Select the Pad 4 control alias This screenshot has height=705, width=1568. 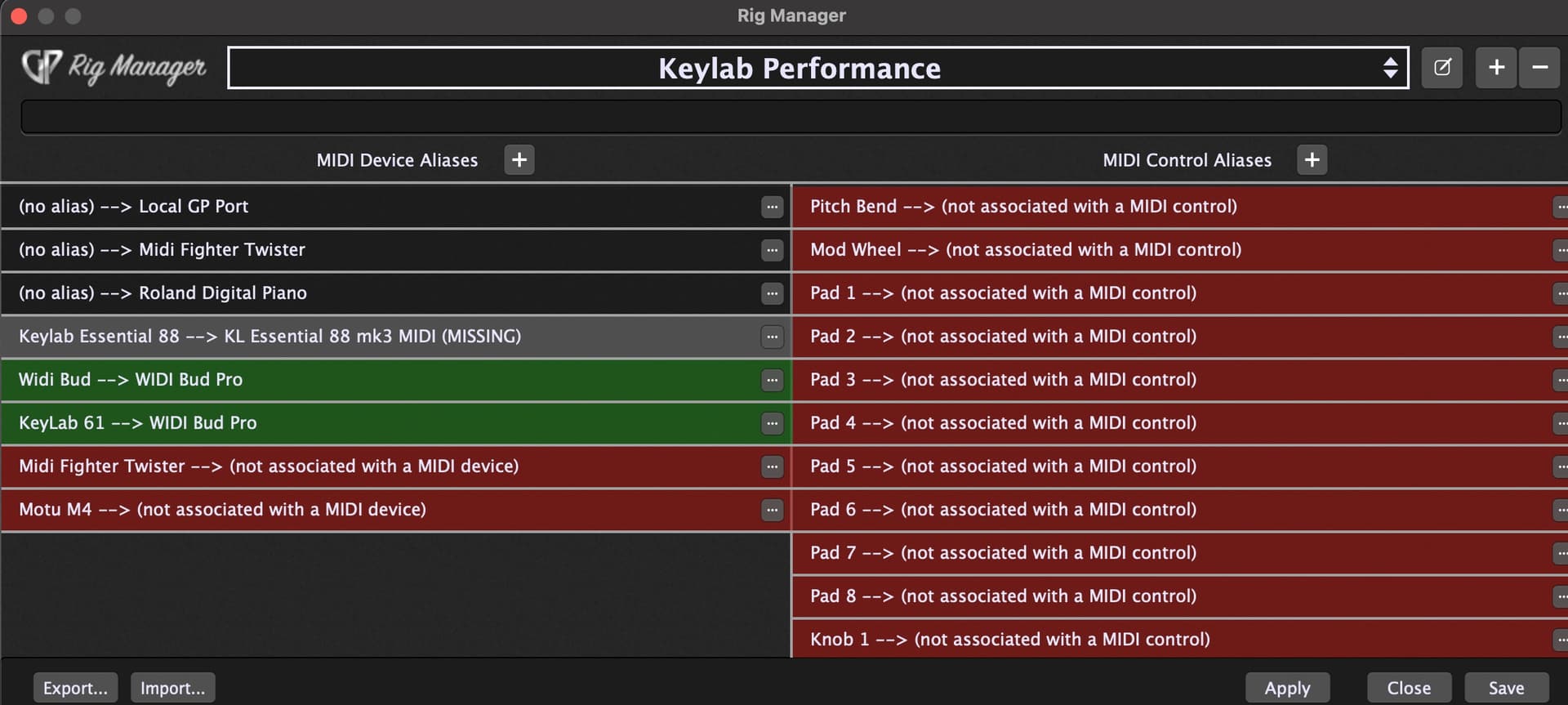coord(1180,423)
